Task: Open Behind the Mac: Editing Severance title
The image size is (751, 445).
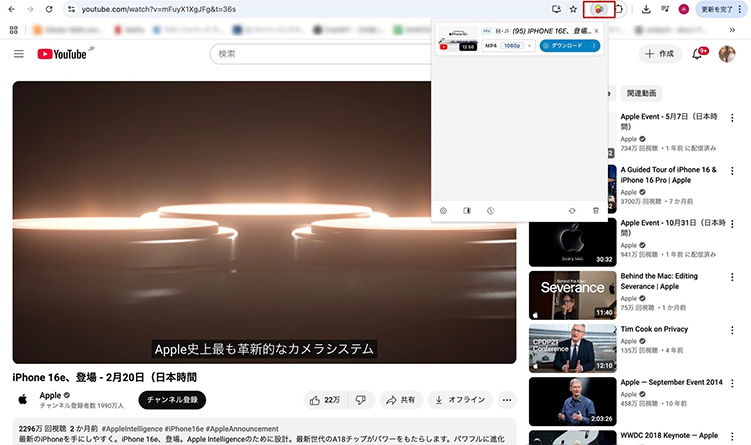Action: (x=659, y=281)
